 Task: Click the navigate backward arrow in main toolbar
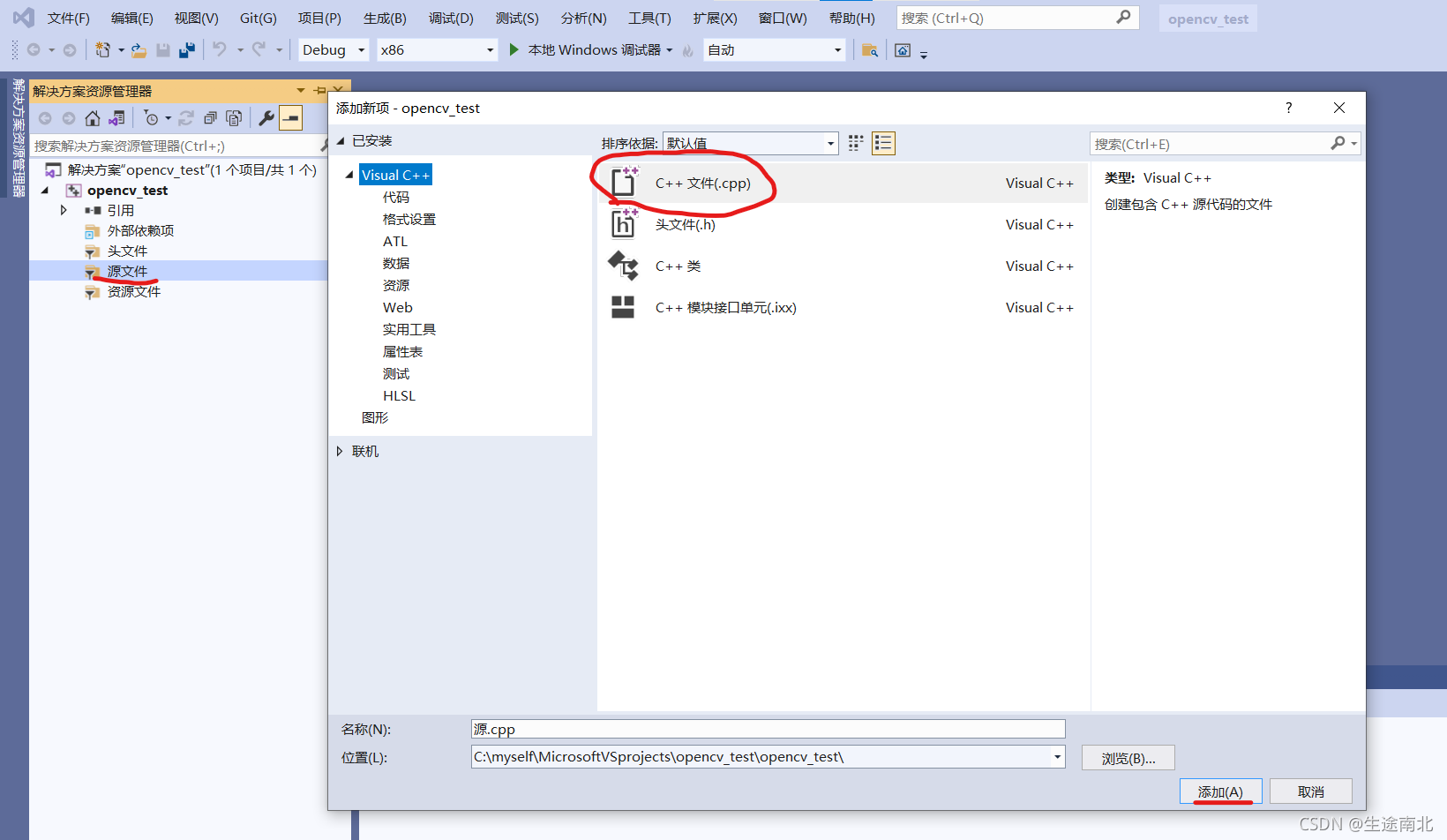34,50
